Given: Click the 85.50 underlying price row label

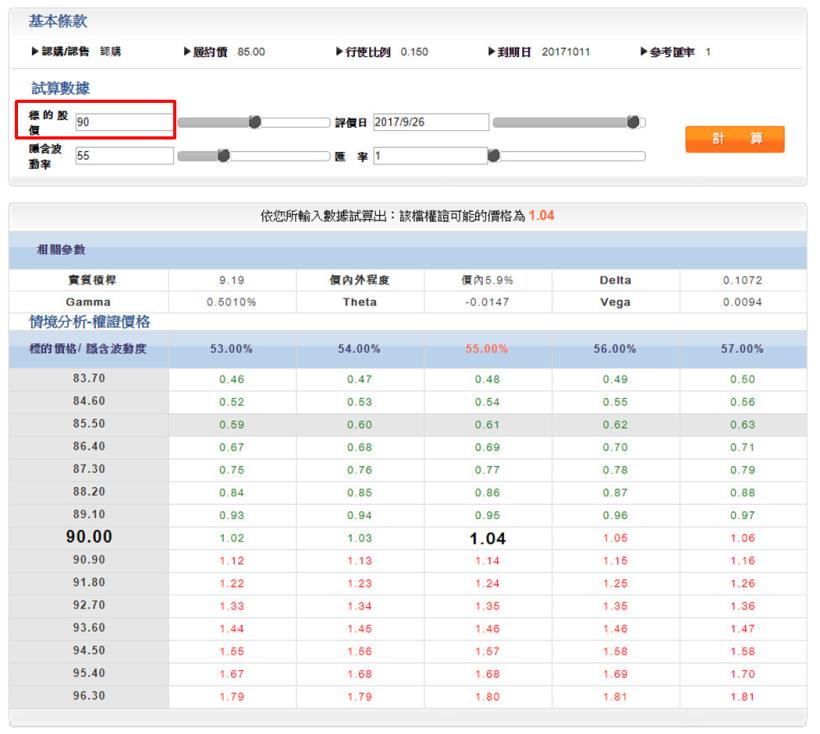Looking at the screenshot, I should tap(89, 423).
